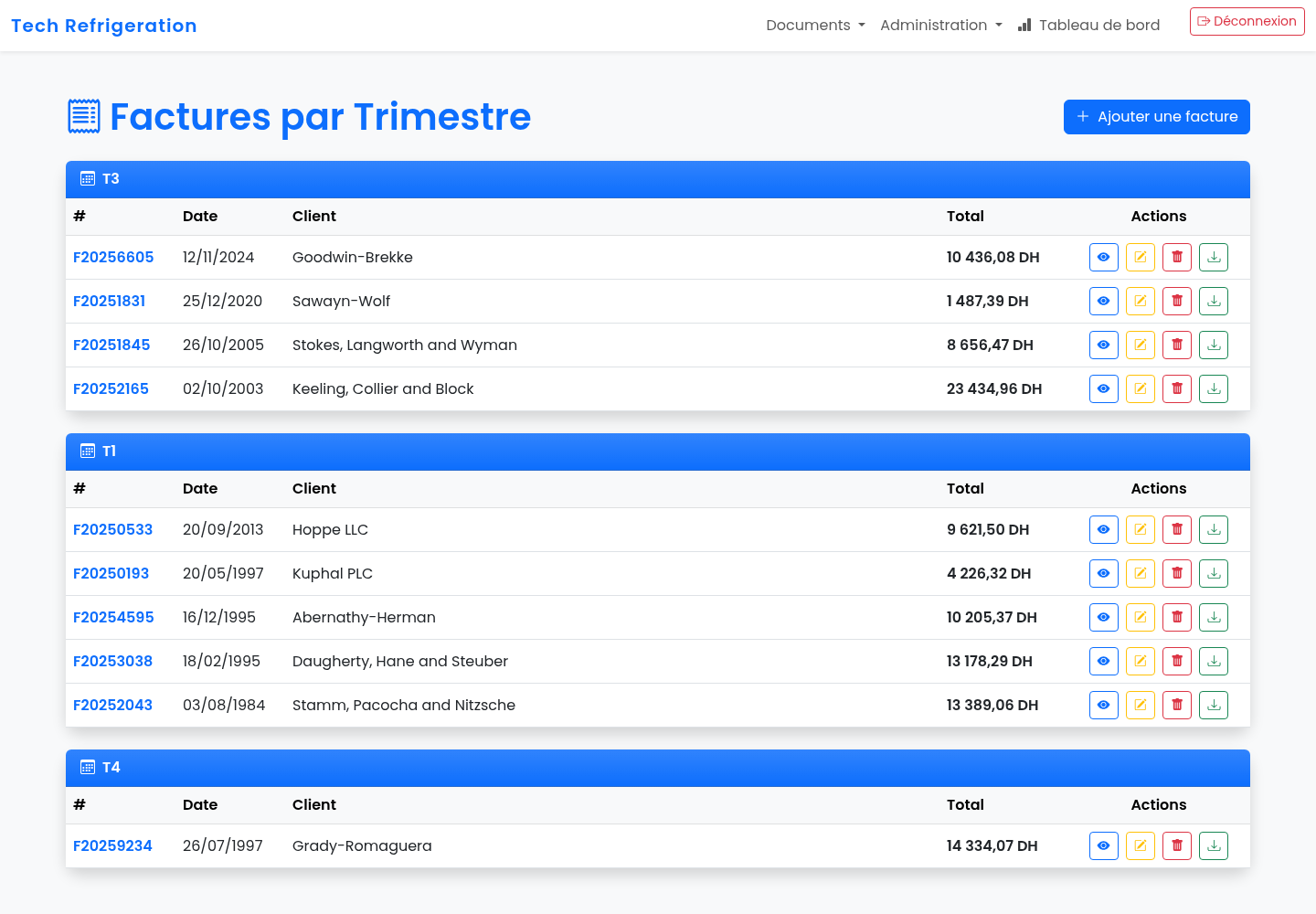Click the T1 quarter header
Screen dimensions: 1316x914
658,452
